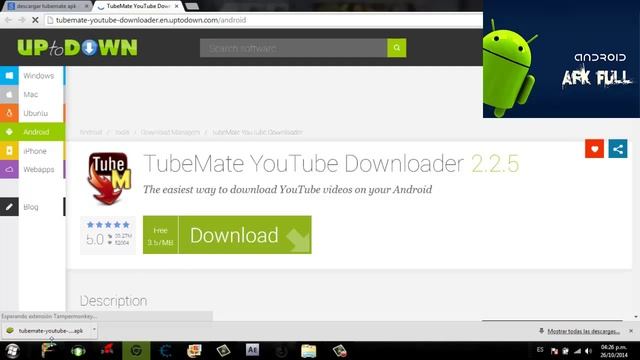The image size is (640, 360).
Task: Select the Windows platform icon in sidebar
Action: 9,76
